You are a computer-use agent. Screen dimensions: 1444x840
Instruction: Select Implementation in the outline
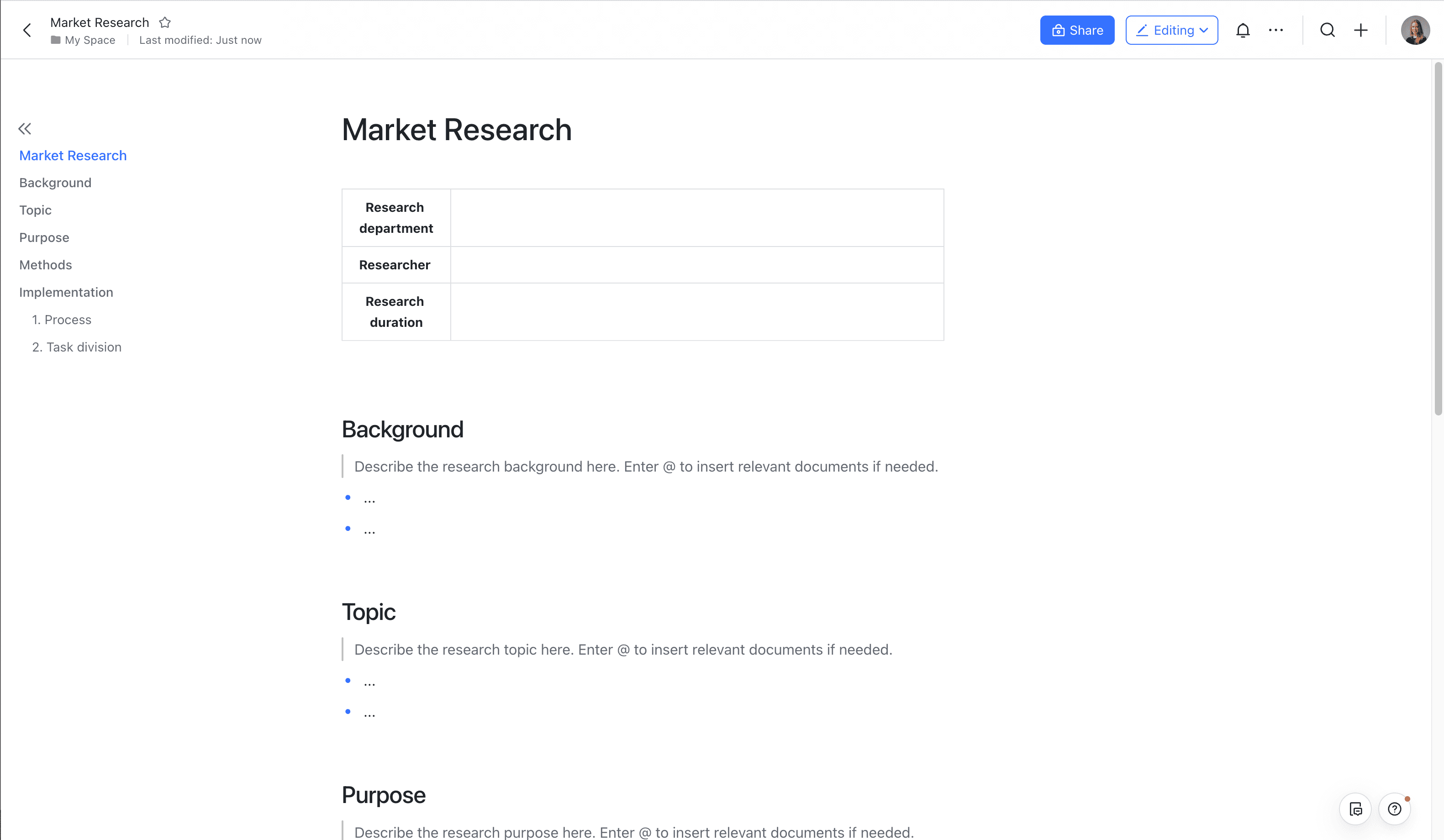(x=66, y=292)
